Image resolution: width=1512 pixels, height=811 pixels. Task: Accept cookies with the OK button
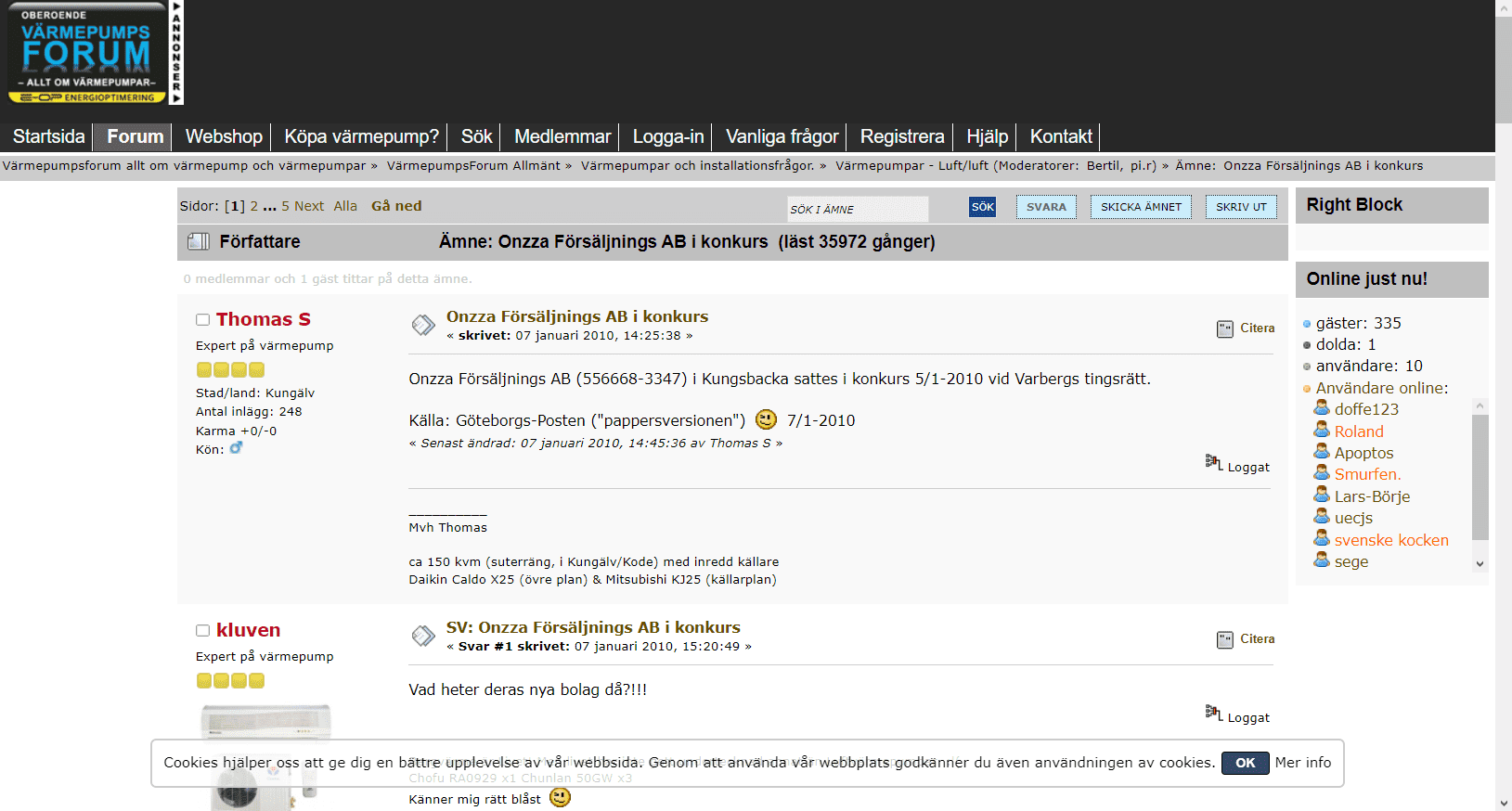(x=1245, y=763)
